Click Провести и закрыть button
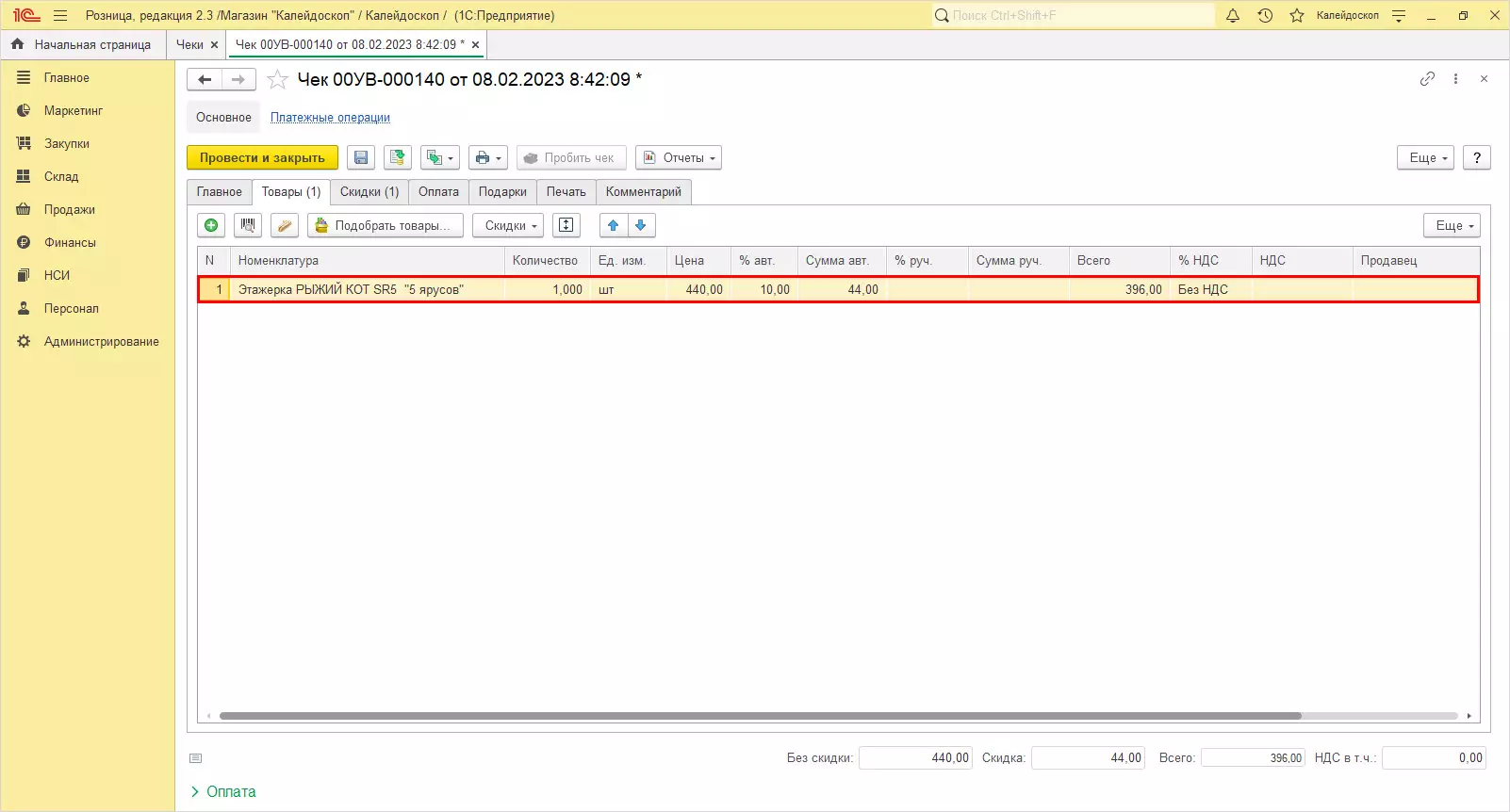1510x812 pixels. pos(262,157)
